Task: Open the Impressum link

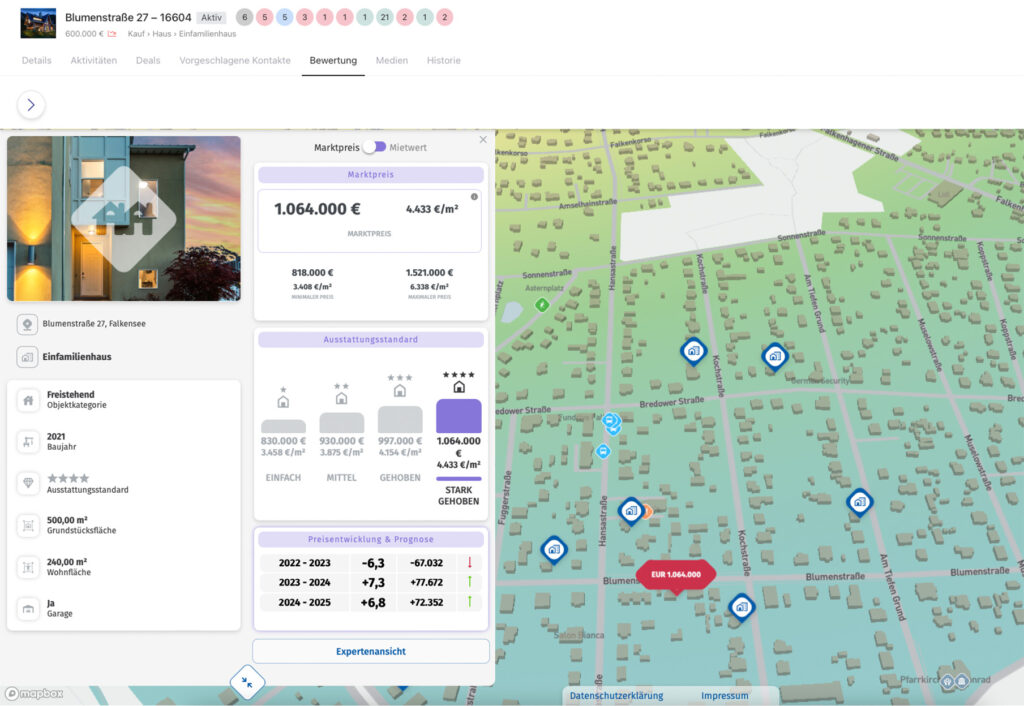Action: coord(724,695)
